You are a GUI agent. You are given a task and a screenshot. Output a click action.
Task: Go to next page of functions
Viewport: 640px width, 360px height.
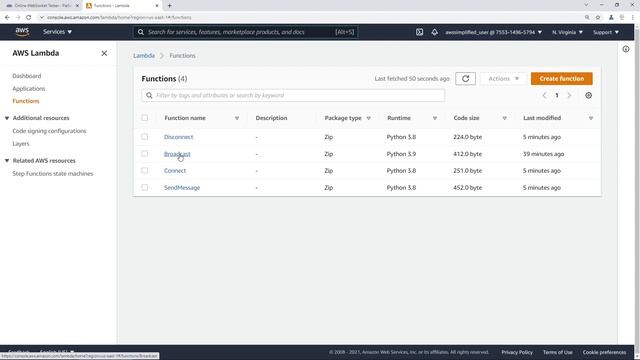[569, 95]
